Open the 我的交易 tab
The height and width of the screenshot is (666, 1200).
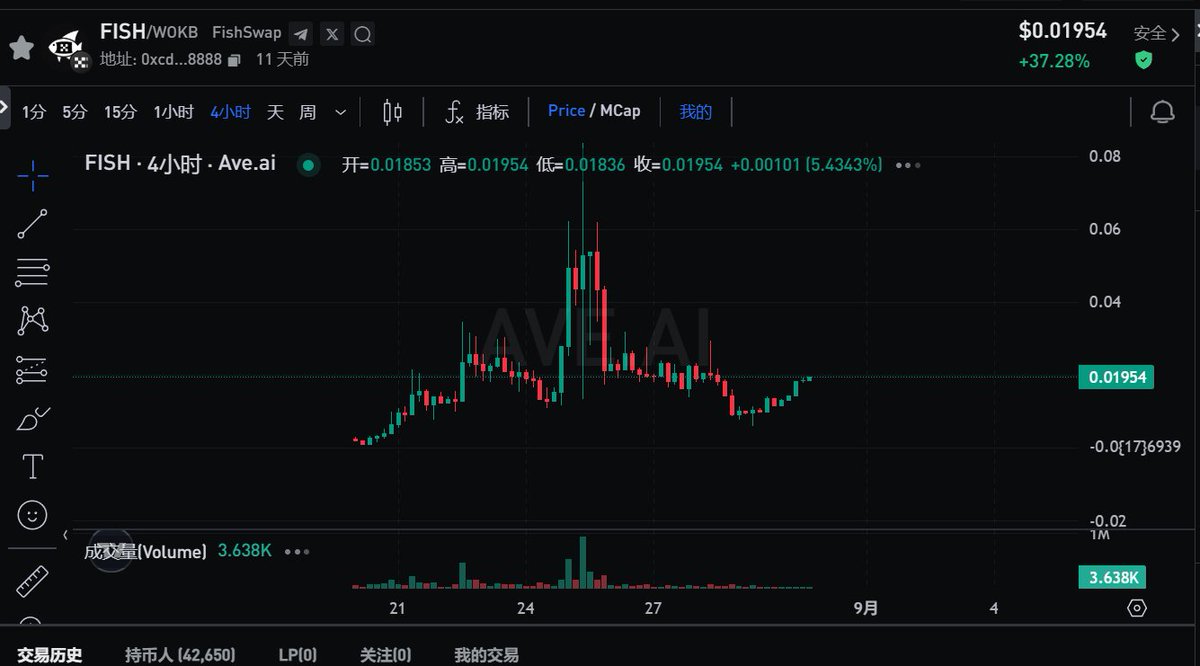tap(486, 655)
